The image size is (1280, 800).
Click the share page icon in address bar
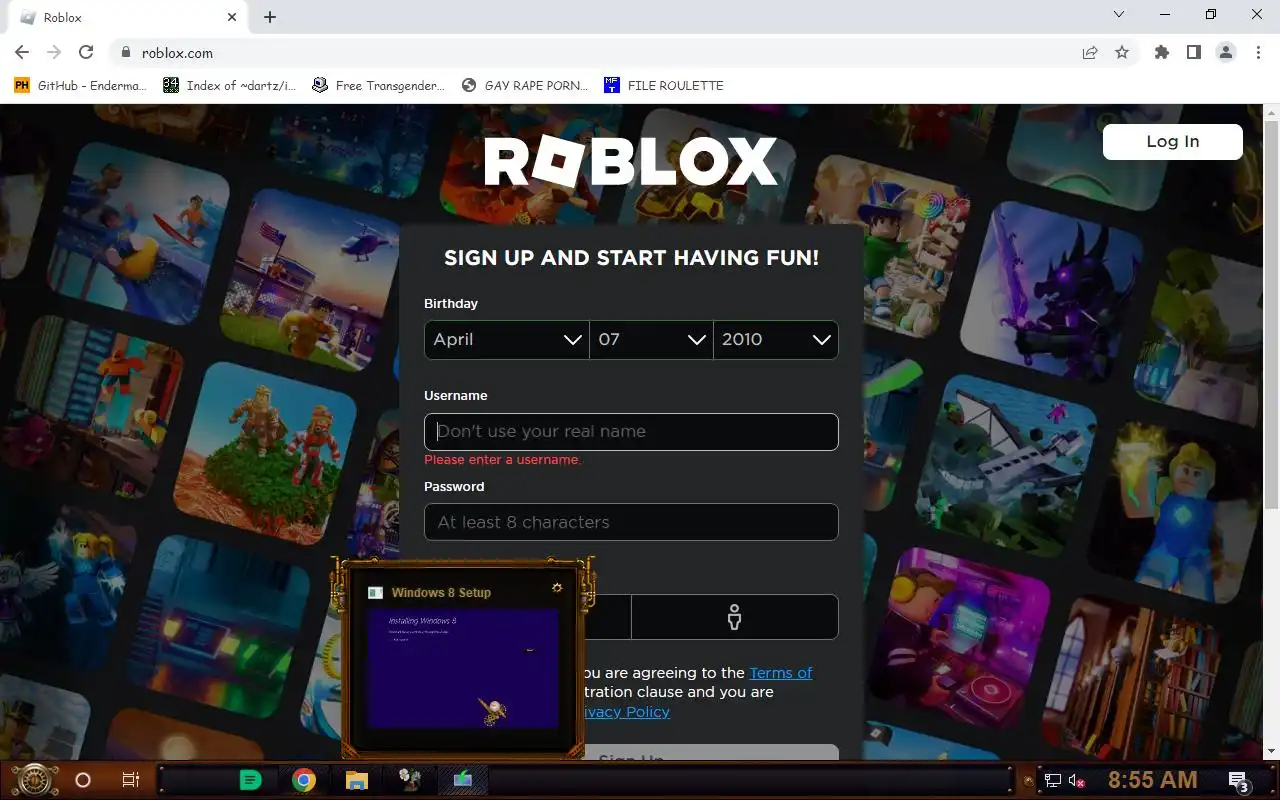(x=1090, y=53)
